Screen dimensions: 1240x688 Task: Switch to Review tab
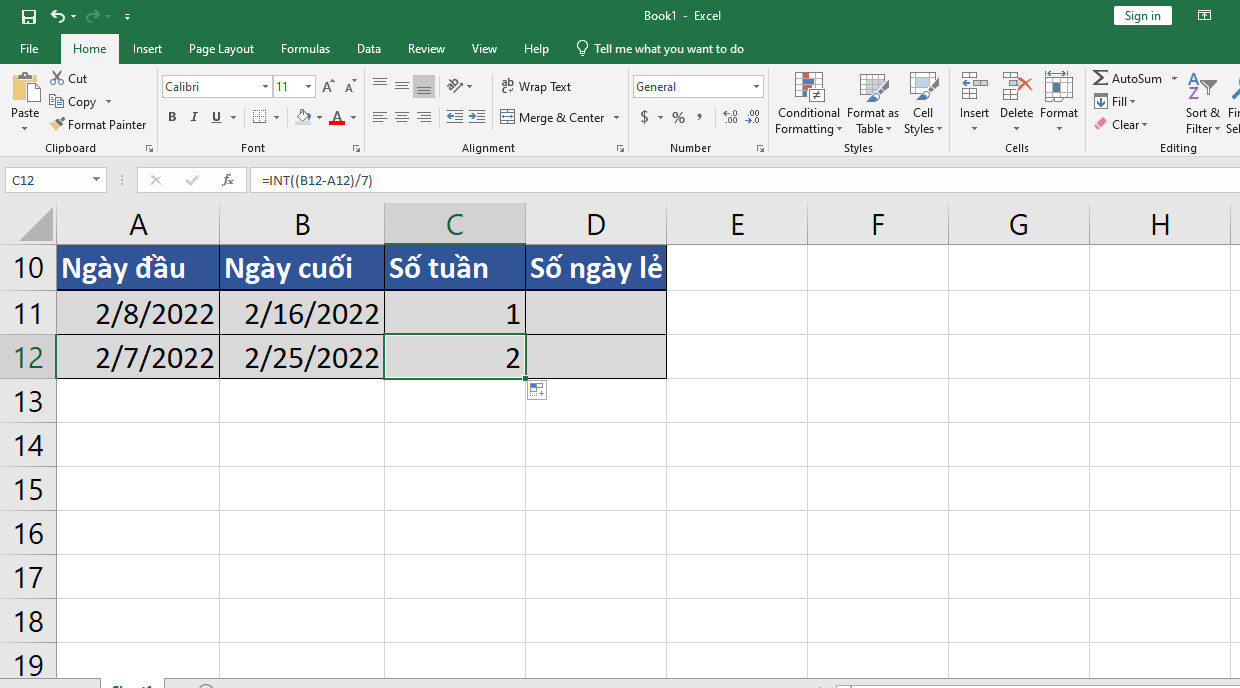click(426, 49)
